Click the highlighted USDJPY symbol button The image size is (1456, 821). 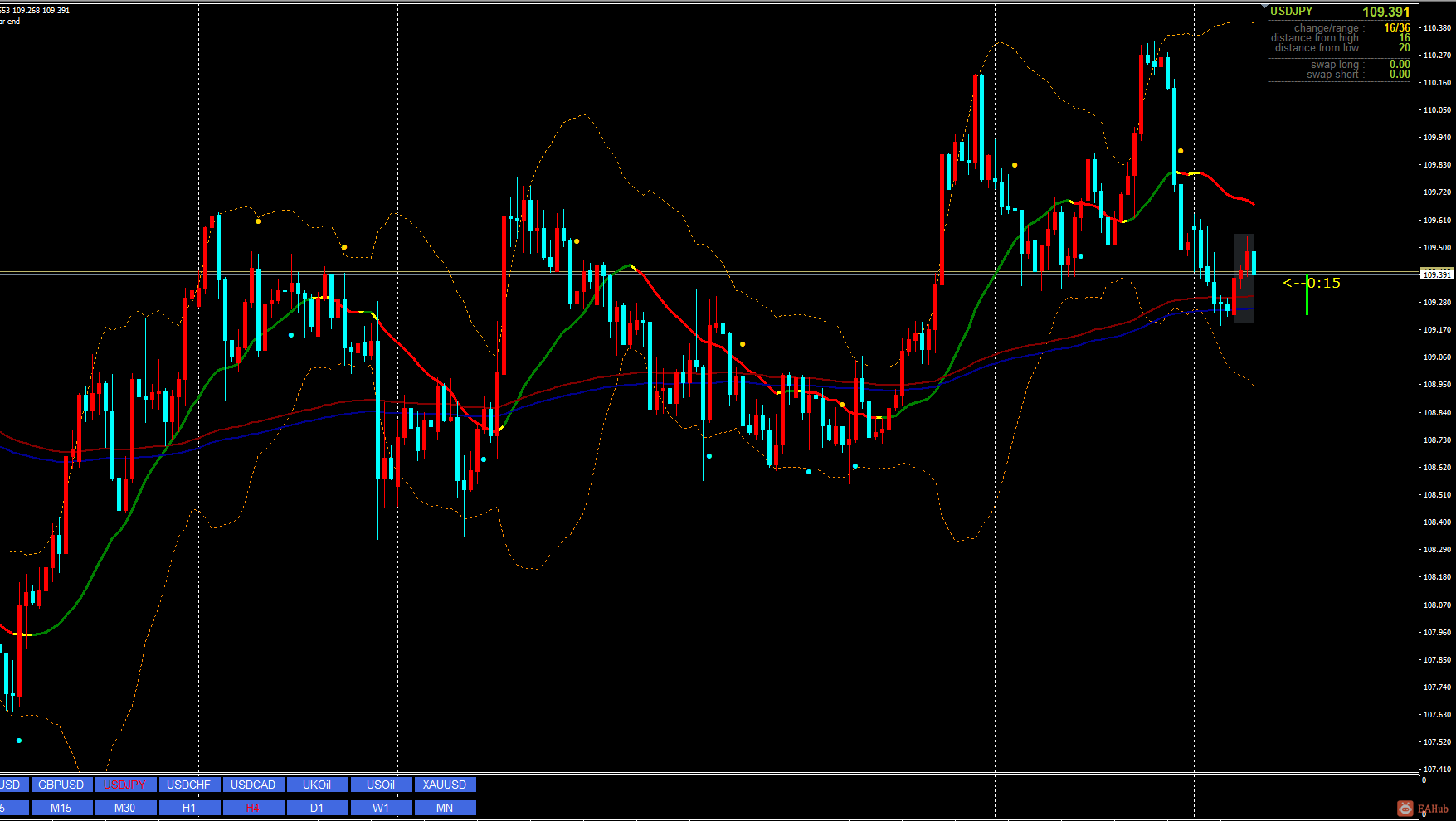pos(125,784)
